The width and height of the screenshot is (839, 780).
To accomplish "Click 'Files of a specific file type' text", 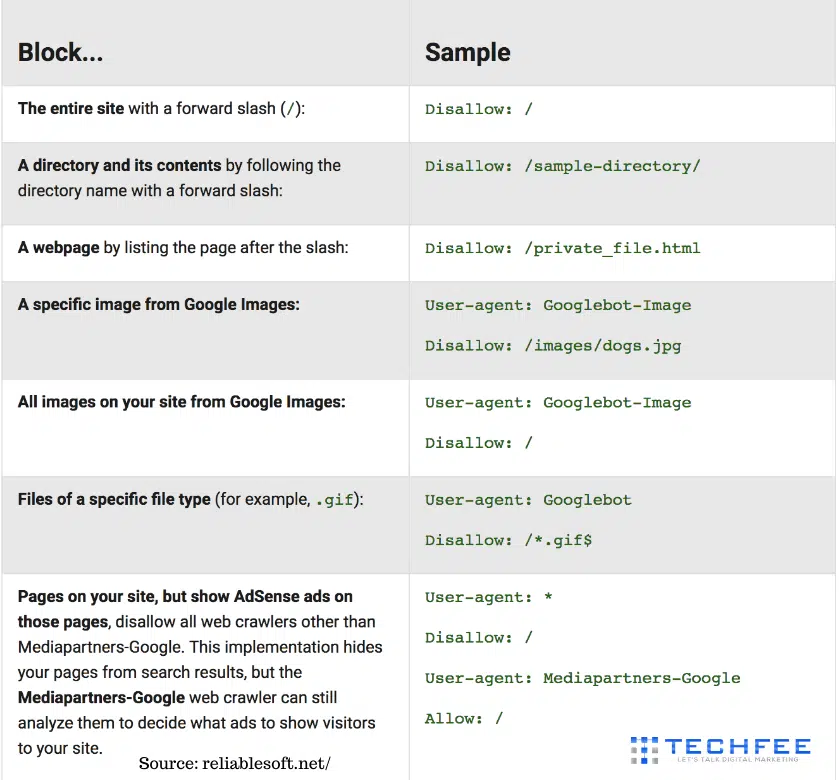I will tap(114, 499).
